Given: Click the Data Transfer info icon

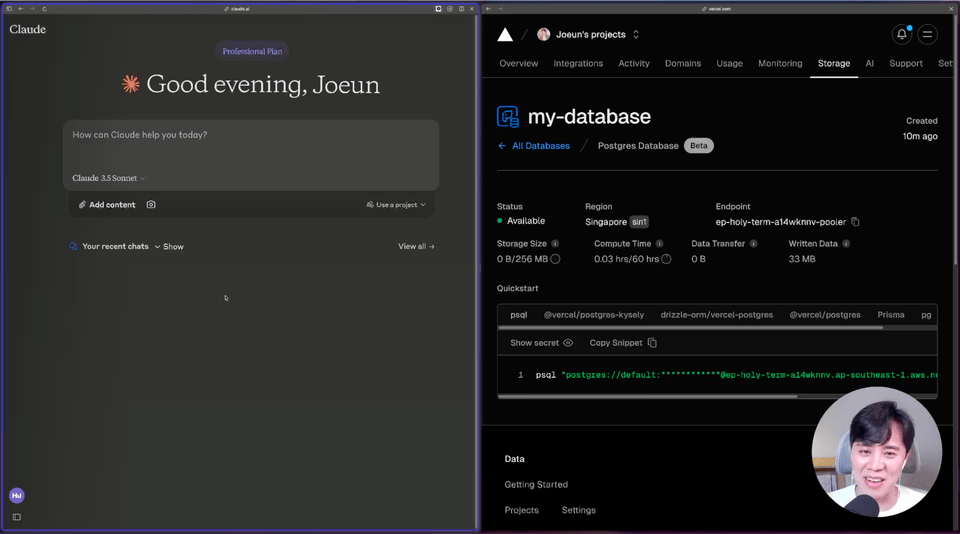Looking at the screenshot, I should pyautogui.click(x=754, y=244).
